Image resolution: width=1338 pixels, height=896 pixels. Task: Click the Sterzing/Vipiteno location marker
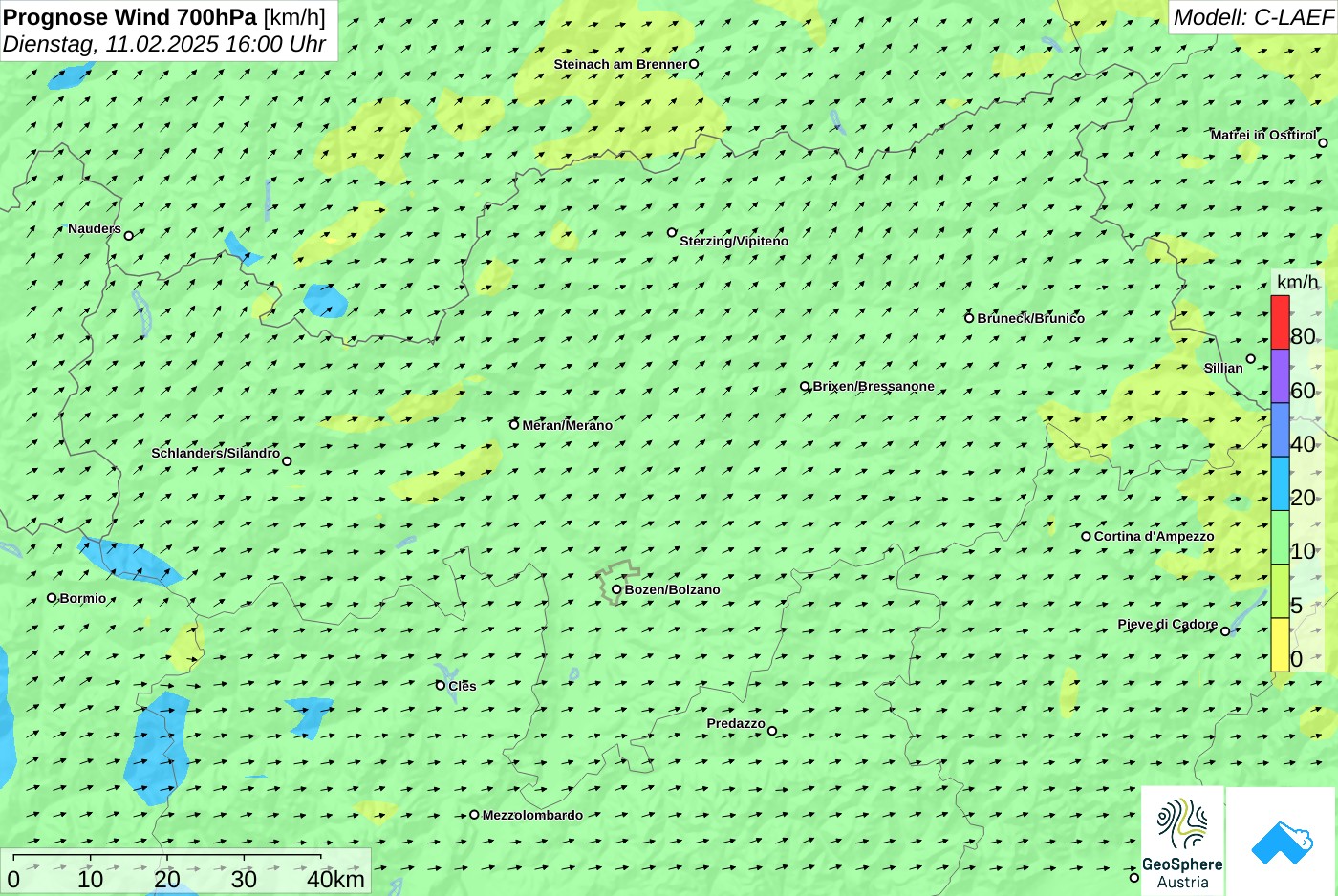point(672,232)
